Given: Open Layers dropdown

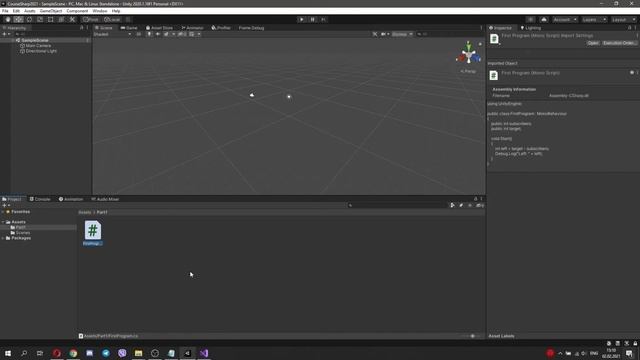Looking at the screenshot, I should click(x=594, y=19).
